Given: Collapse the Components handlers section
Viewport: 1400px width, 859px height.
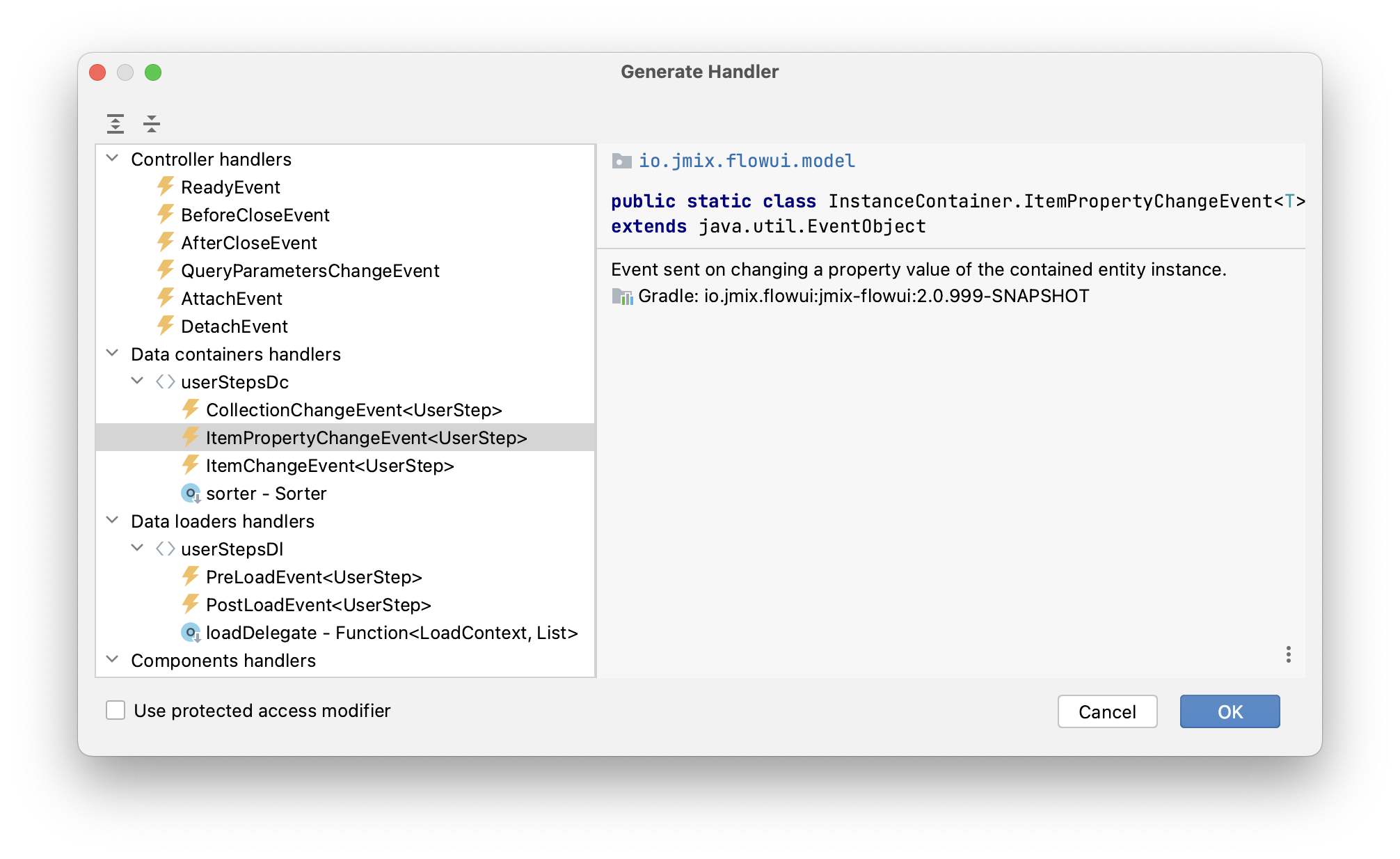Looking at the screenshot, I should pos(112,660).
